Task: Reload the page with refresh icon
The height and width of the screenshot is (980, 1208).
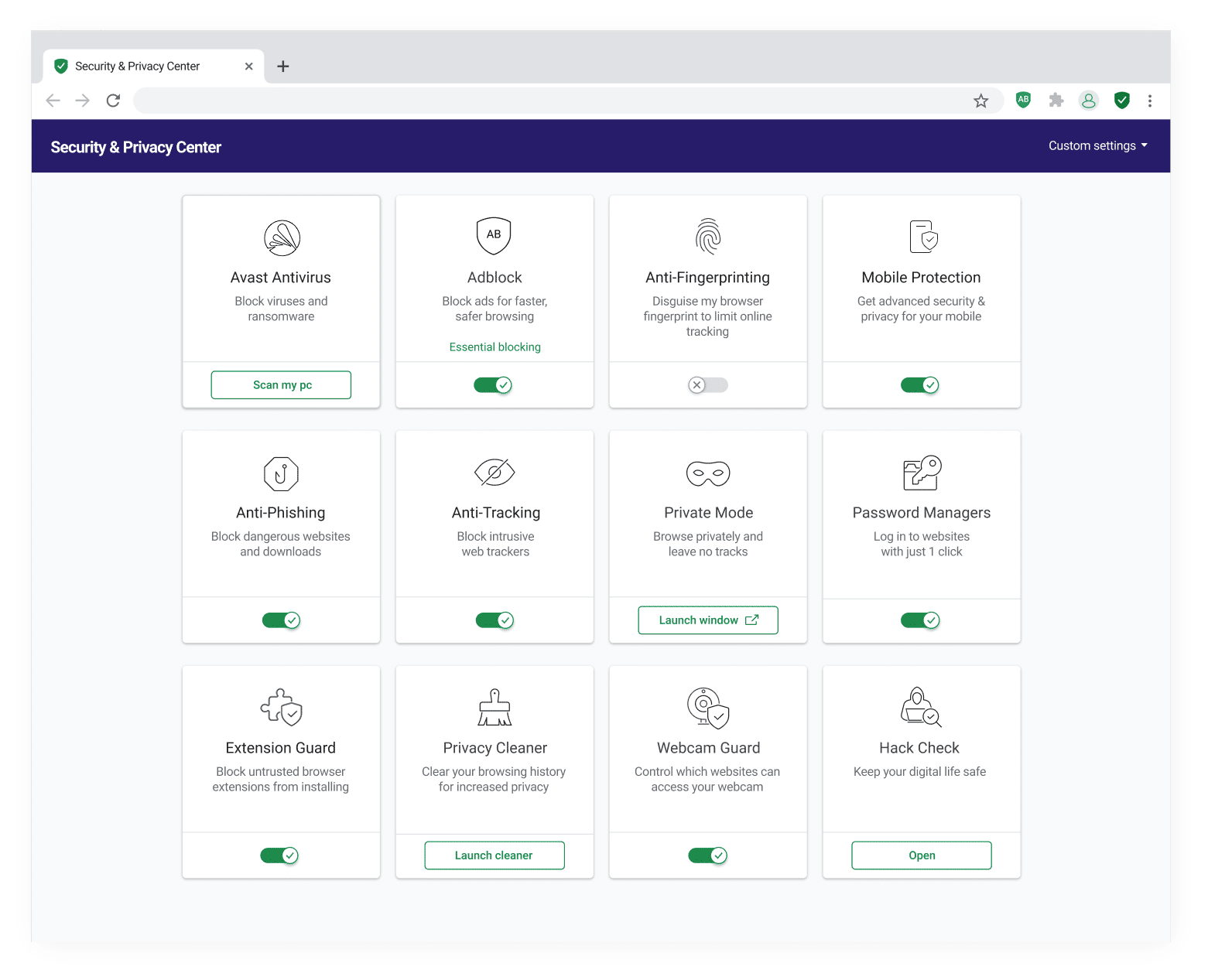Action: [113, 101]
